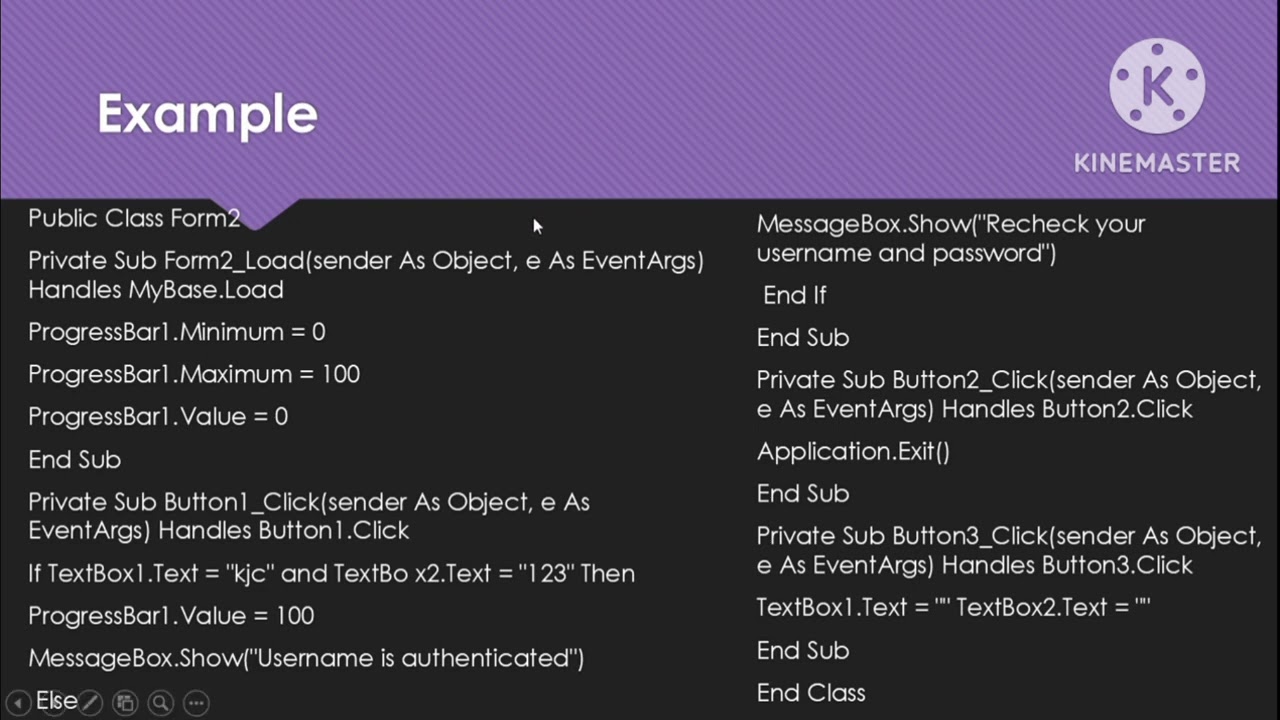Click the Recheck your username MessageBox text
Image resolution: width=1280 pixels, height=720 pixels.
[950, 238]
